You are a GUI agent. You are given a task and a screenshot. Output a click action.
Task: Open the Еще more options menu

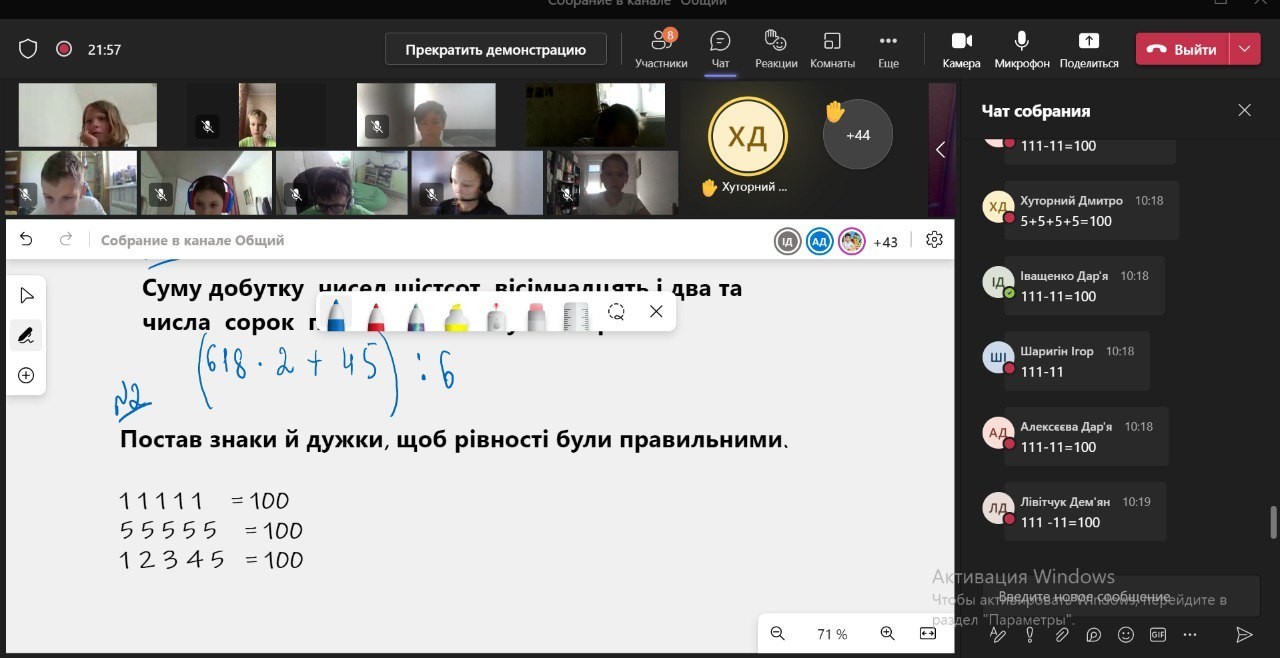pos(888,49)
